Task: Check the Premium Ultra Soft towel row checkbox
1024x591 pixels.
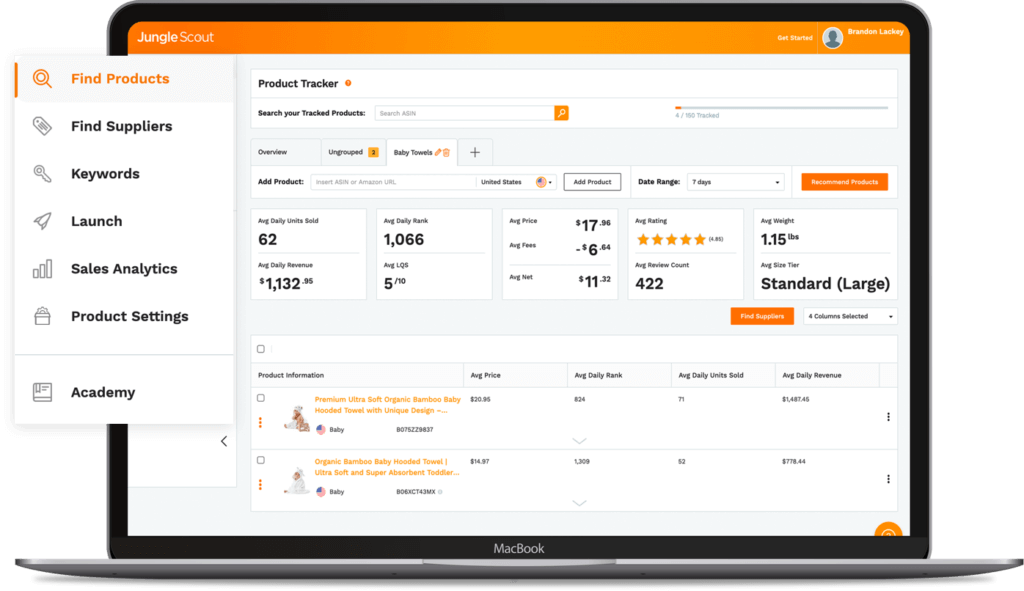Action: coord(261,398)
